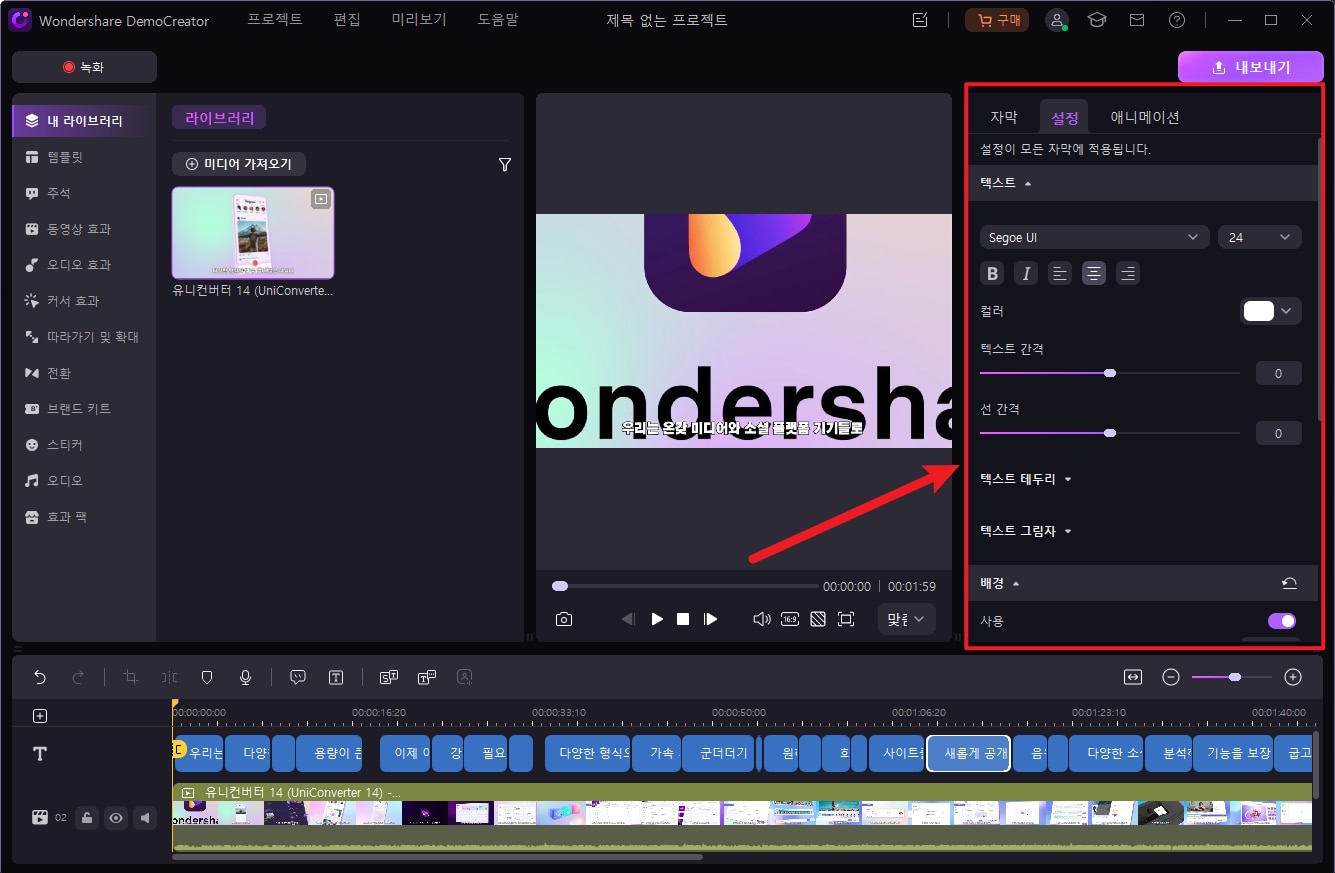This screenshot has height=873, width=1335.
Task: Toggle italic subtitle text
Action: click(x=1026, y=273)
